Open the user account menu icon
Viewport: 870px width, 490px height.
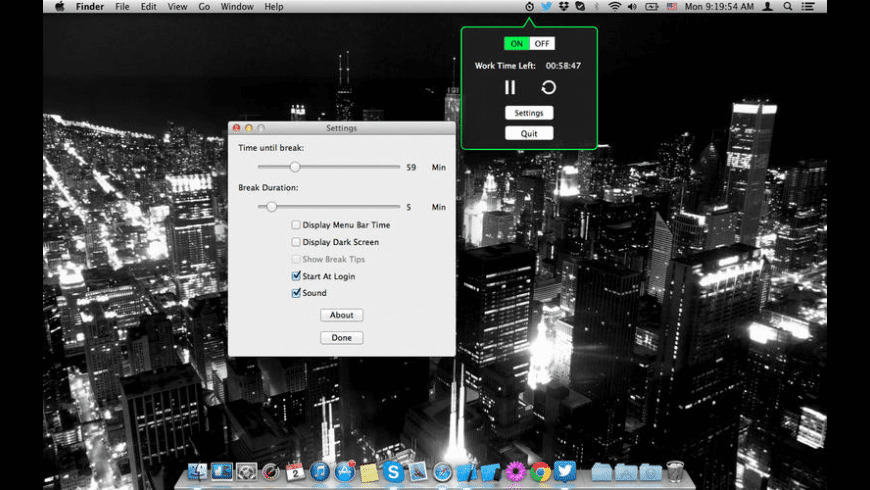tap(768, 7)
